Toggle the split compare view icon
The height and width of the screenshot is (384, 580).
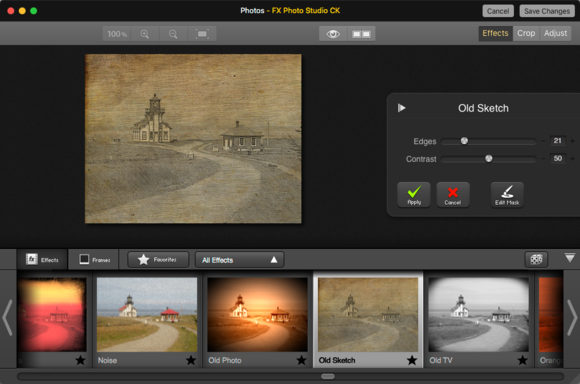361,34
